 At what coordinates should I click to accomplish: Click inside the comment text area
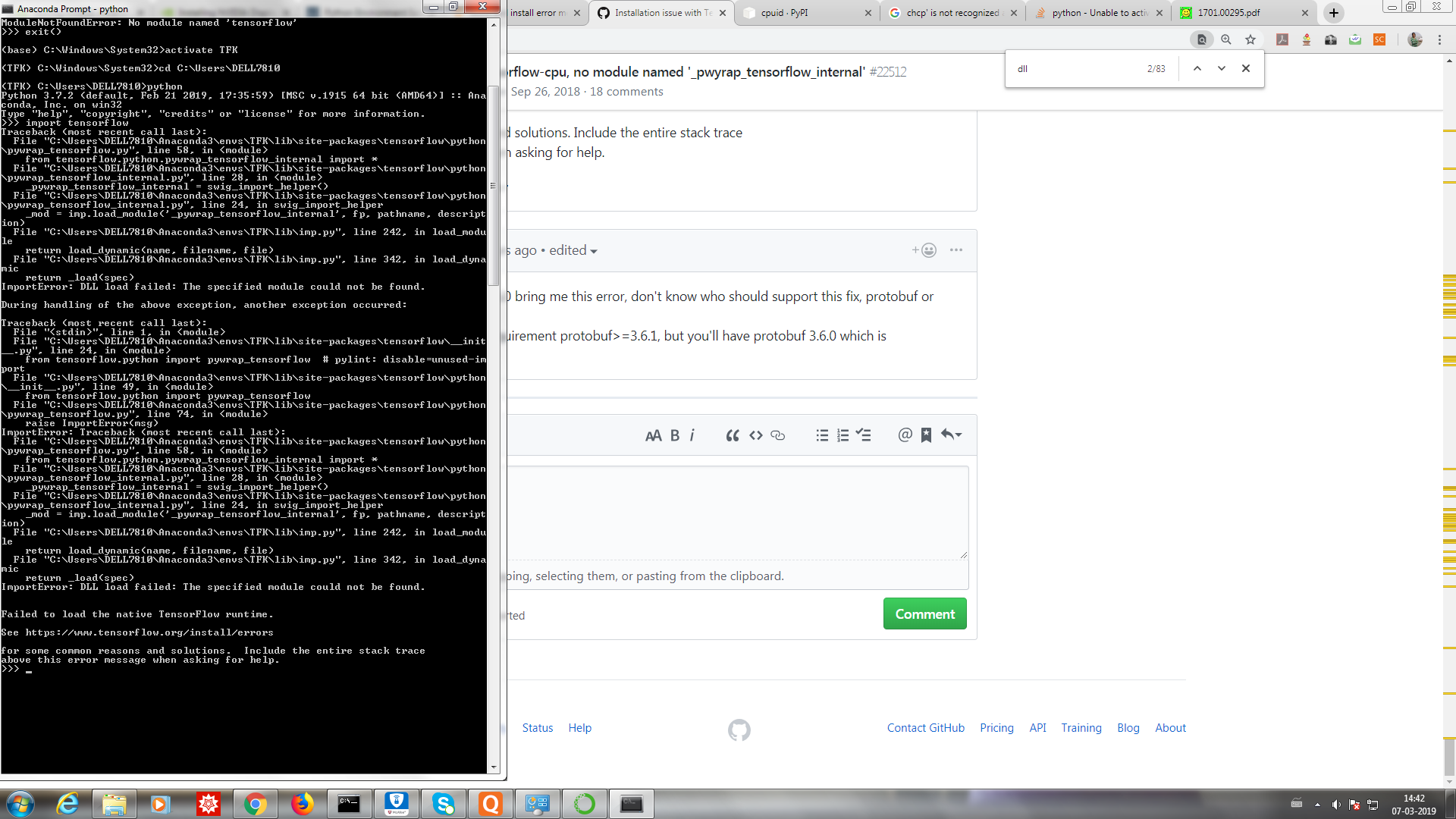pos(737,513)
